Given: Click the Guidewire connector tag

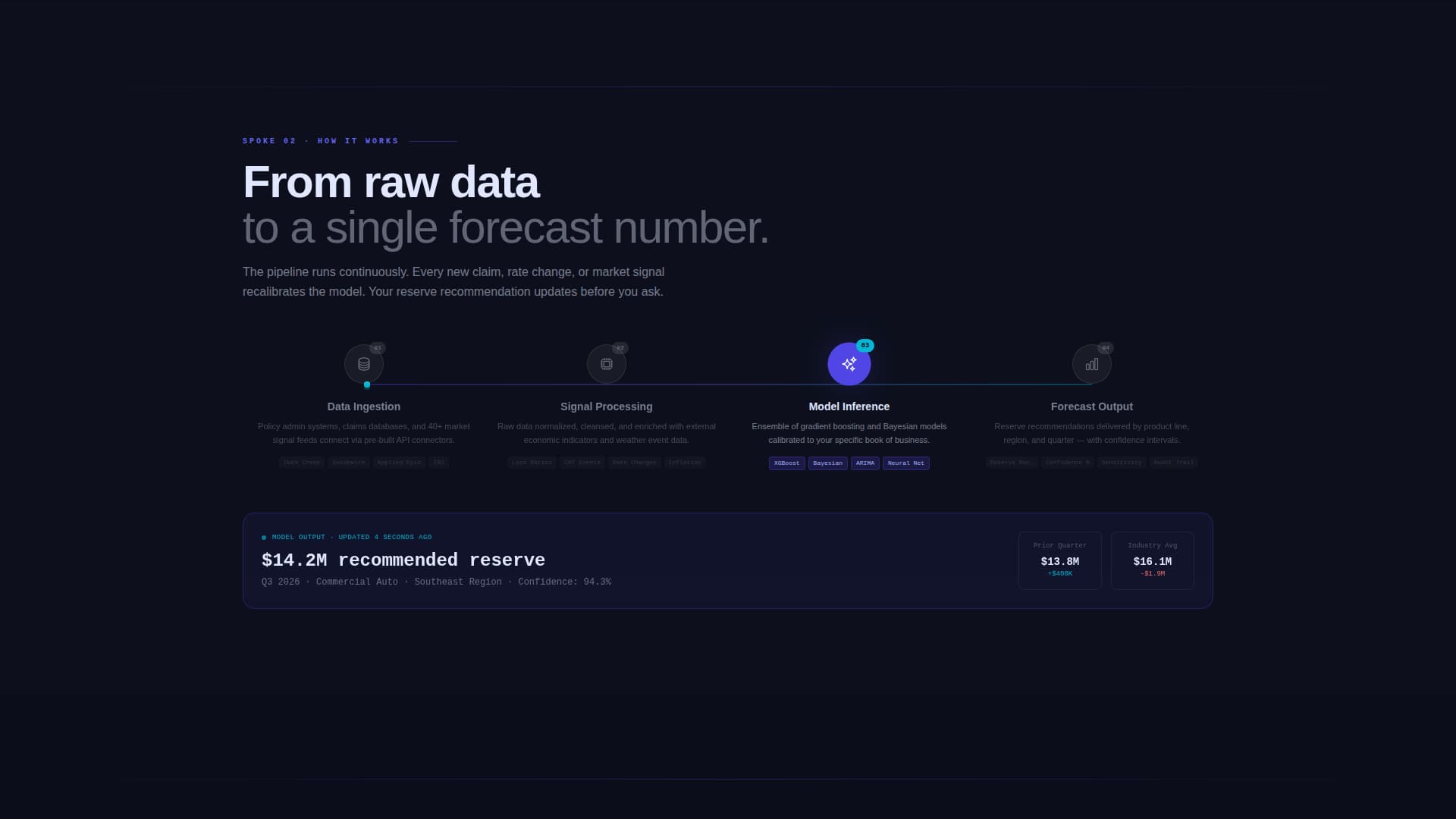Looking at the screenshot, I should pos(348,463).
